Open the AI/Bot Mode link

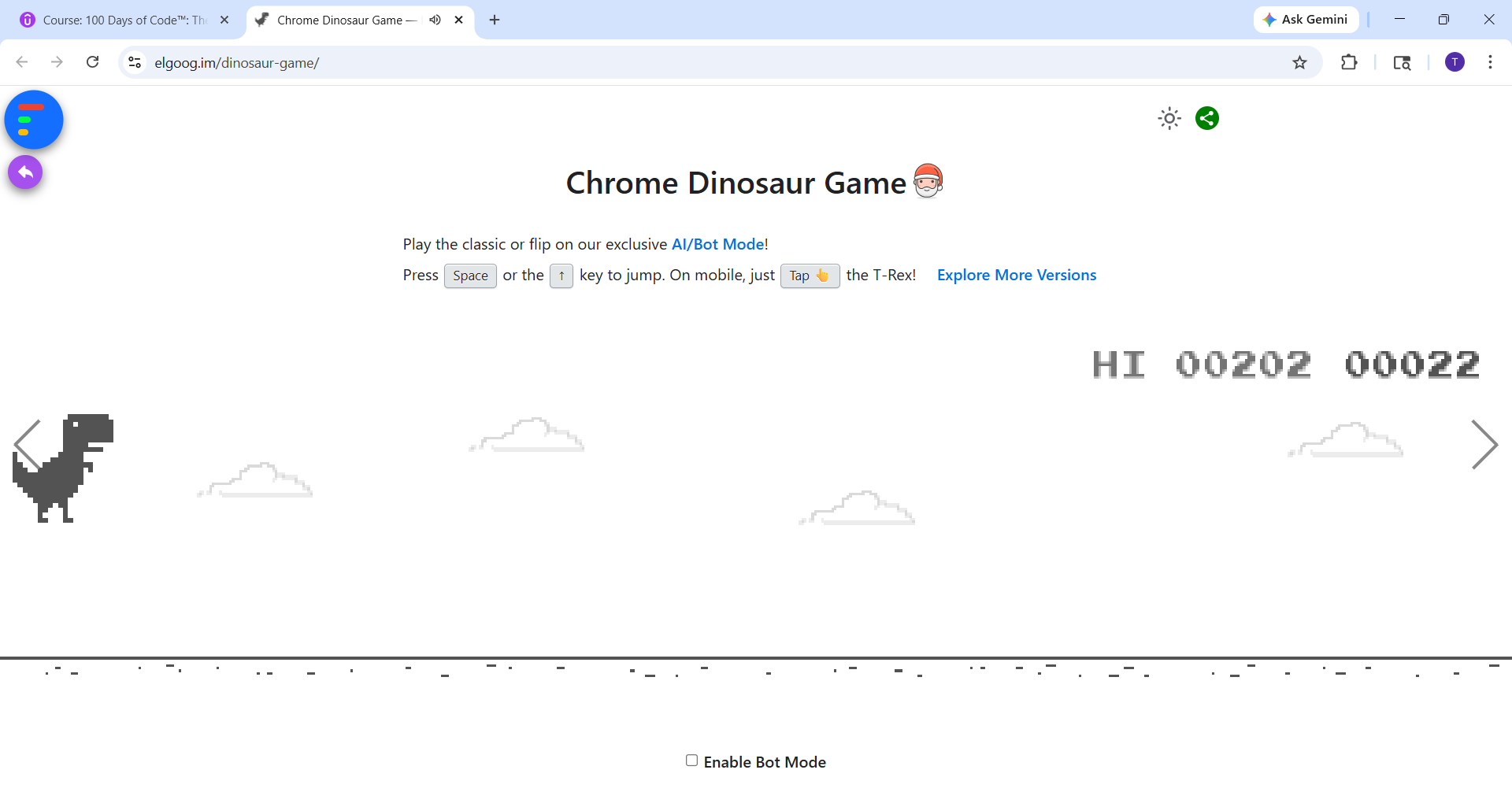tap(717, 244)
